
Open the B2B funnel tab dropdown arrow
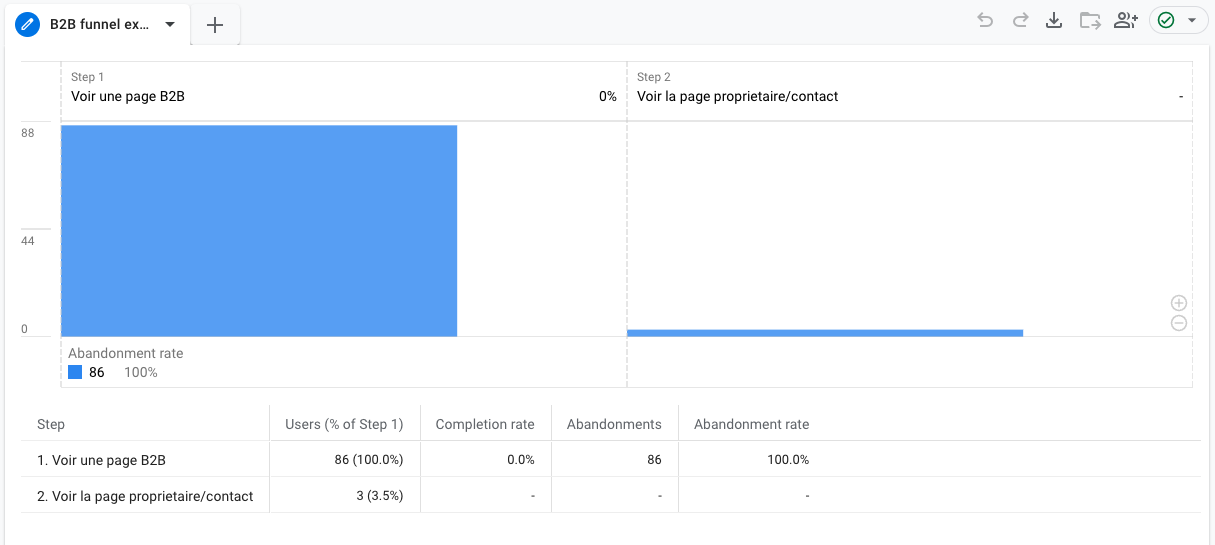[x=170, y=25]
